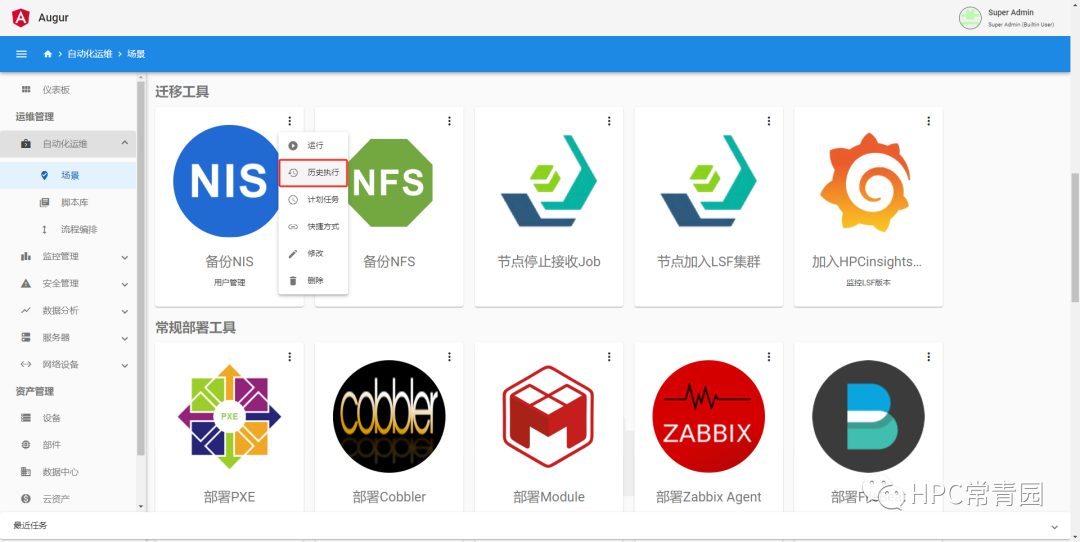The height and width of the screenshot is (542, 1080).
Task: Expand the 服务器 sidebar section
Action: pyautogui.click(x=125, y=338)
